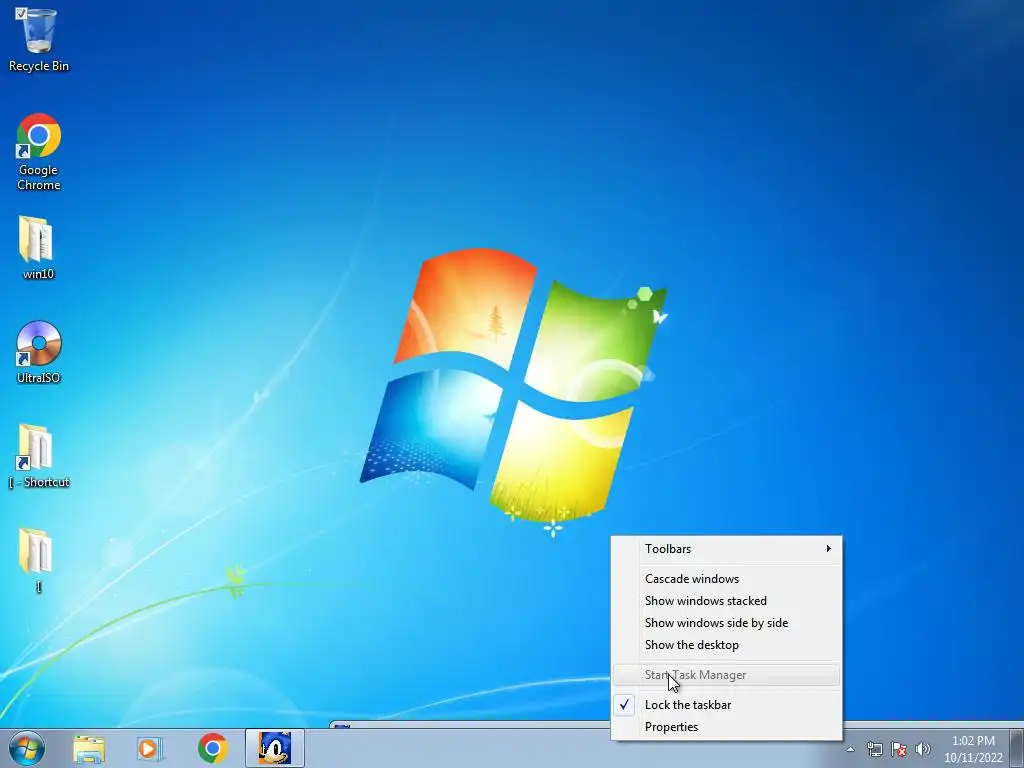Open taskbar Properties from menu
This screenshot has width=1024, height=768.
[x=726, y=728]
